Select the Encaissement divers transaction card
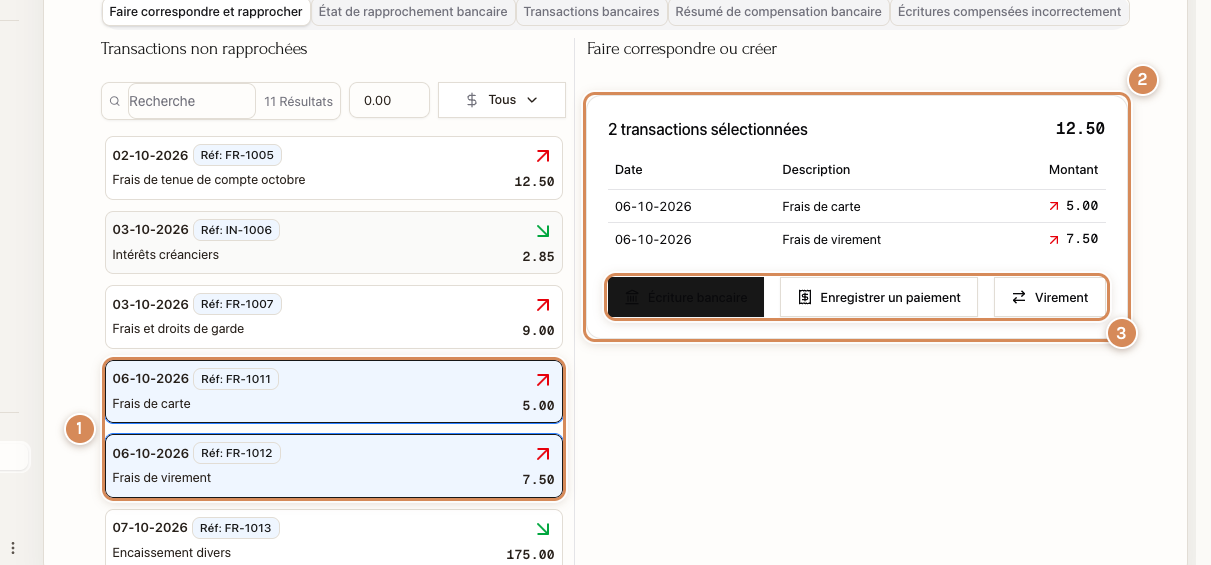 (334, 537)
